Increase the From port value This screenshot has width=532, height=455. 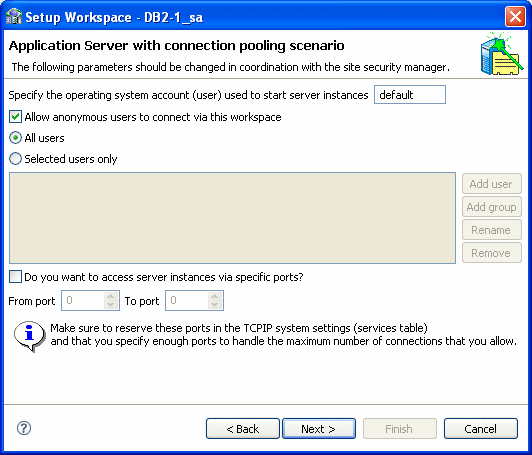(x=110, y=297)
